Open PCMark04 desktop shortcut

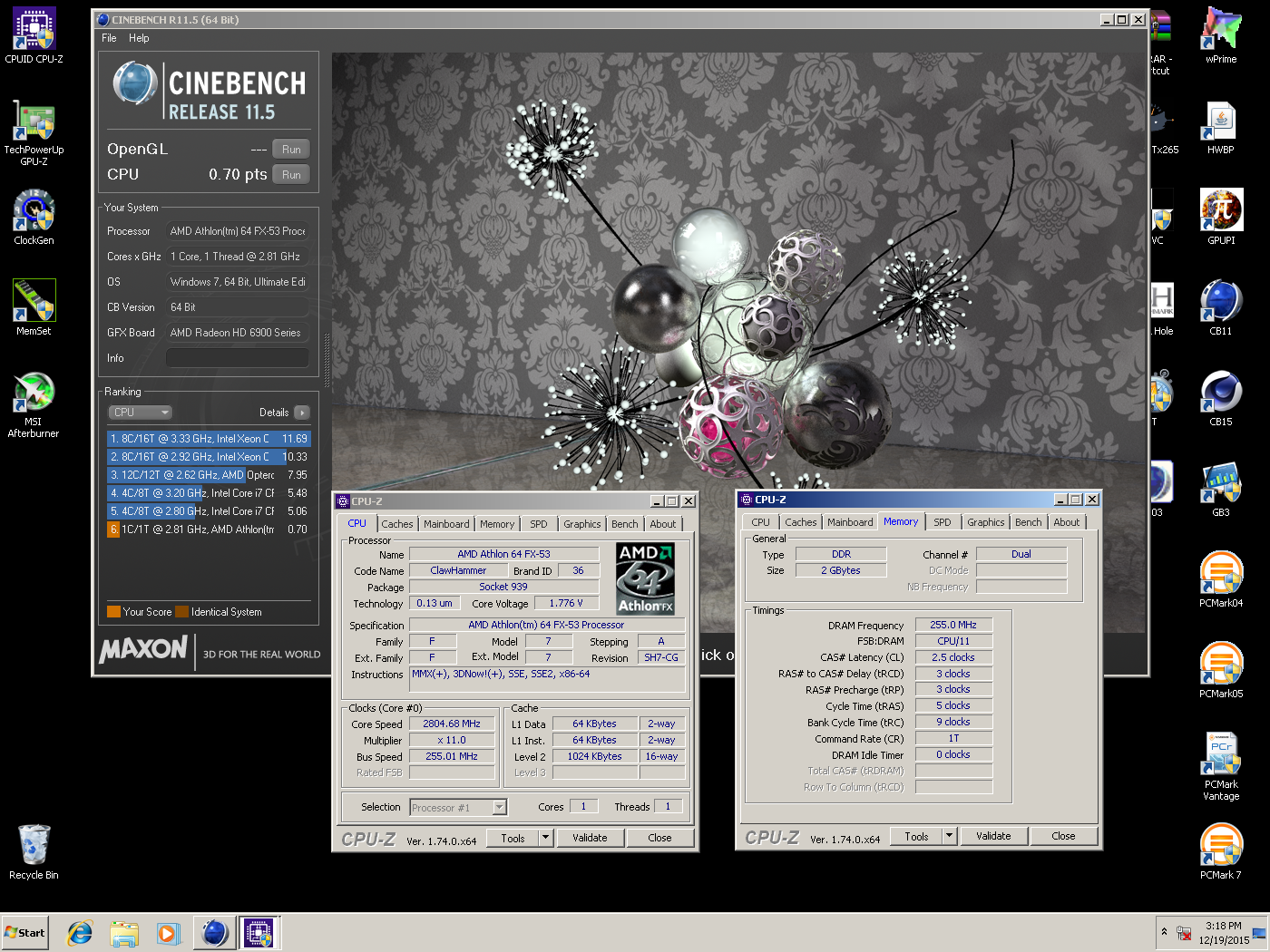[1221, 580]
